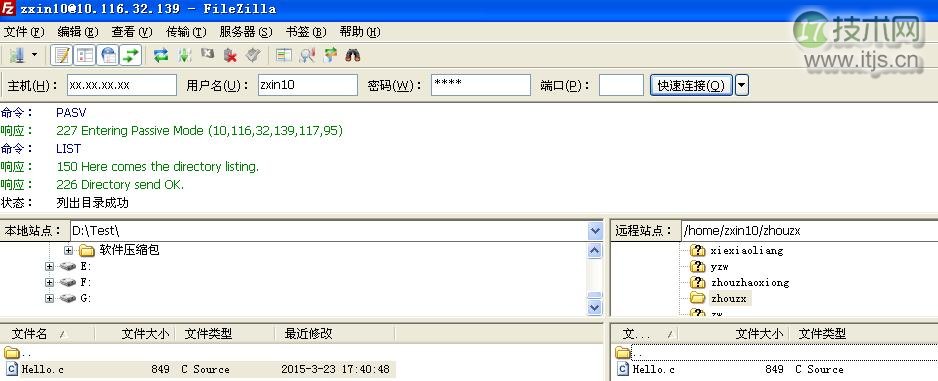
Task: Open the 书签(B) menu
Action: (306, 32)
